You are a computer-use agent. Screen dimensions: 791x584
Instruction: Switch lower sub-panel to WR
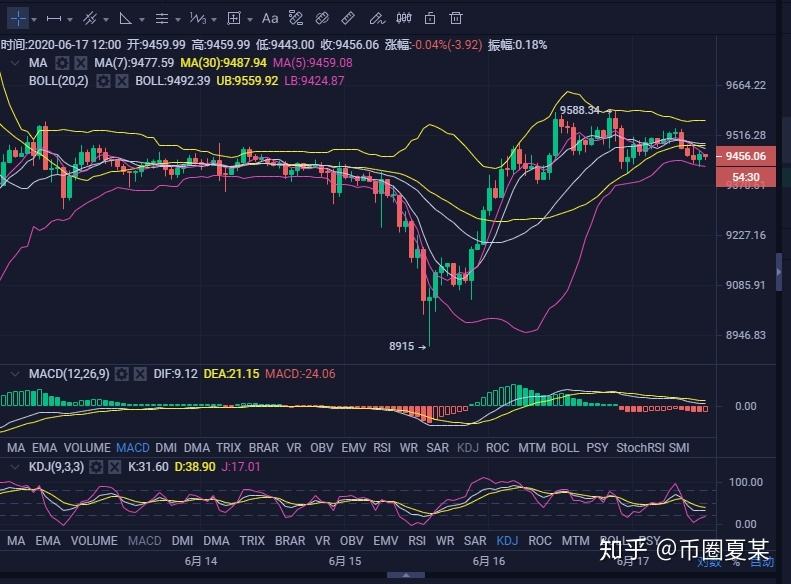click(x=445, y=541)
